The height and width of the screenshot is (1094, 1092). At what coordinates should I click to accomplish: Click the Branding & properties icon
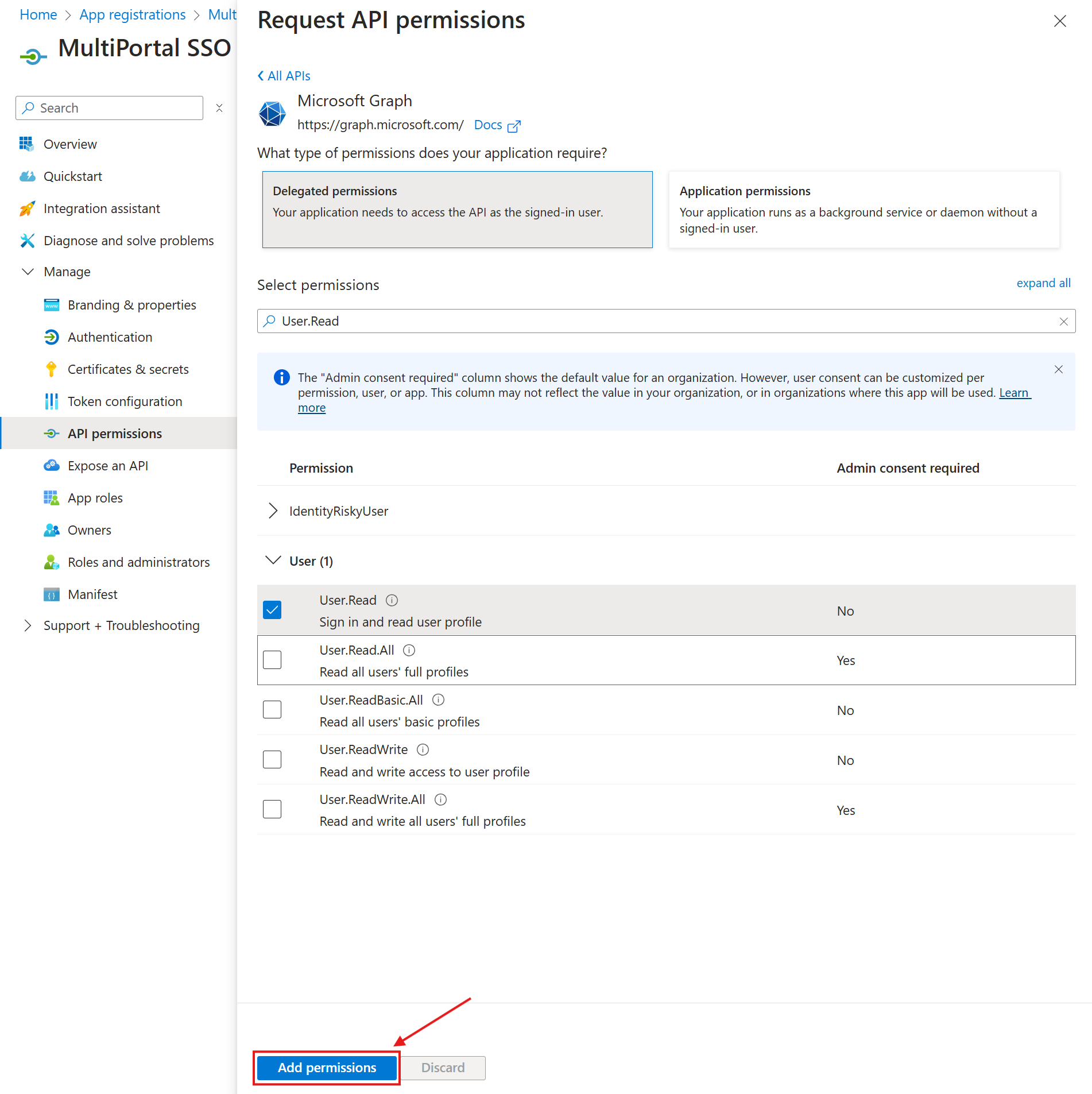pos(52,305)
